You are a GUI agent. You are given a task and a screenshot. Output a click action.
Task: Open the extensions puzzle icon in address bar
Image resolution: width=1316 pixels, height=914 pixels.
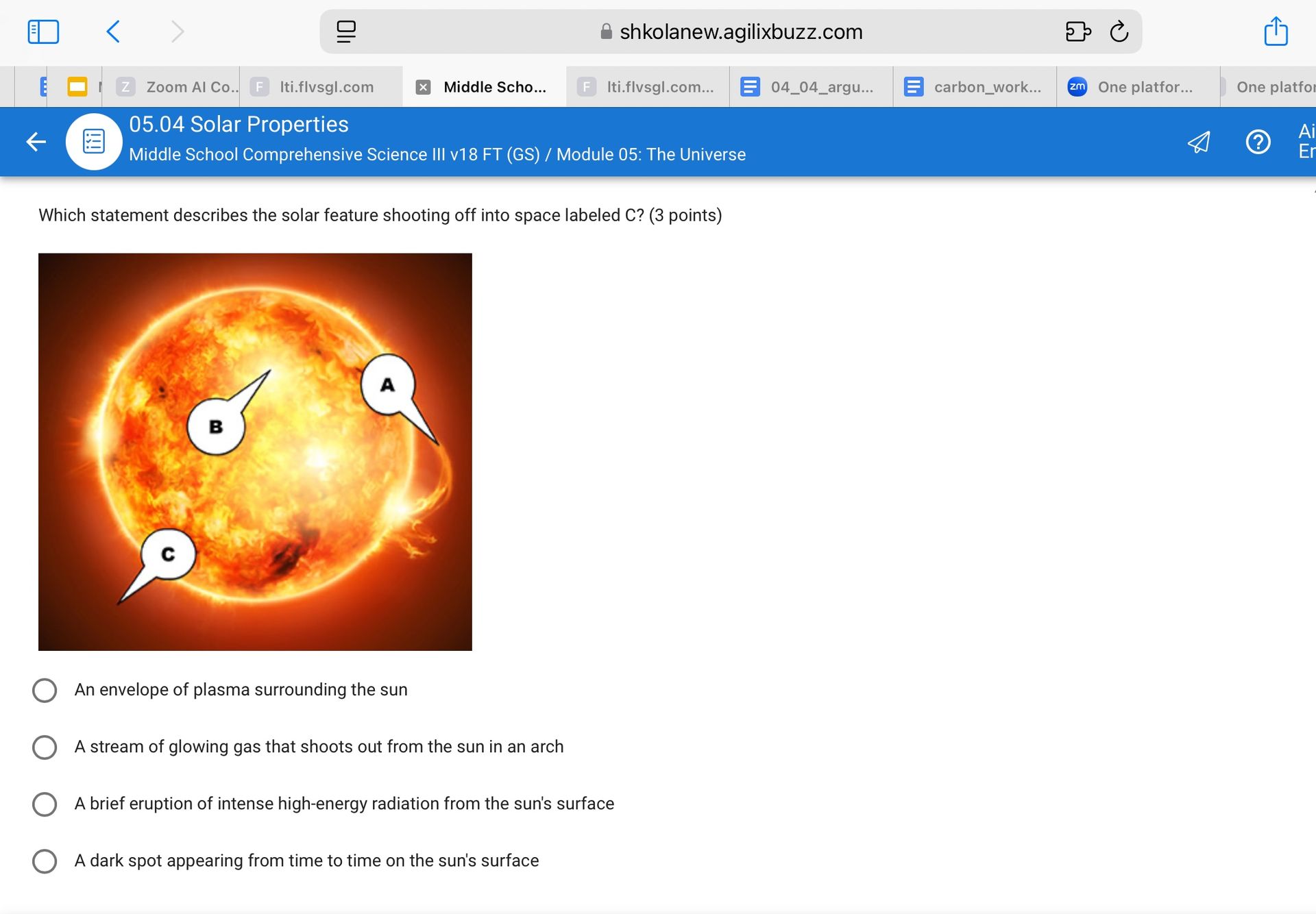1078,32
